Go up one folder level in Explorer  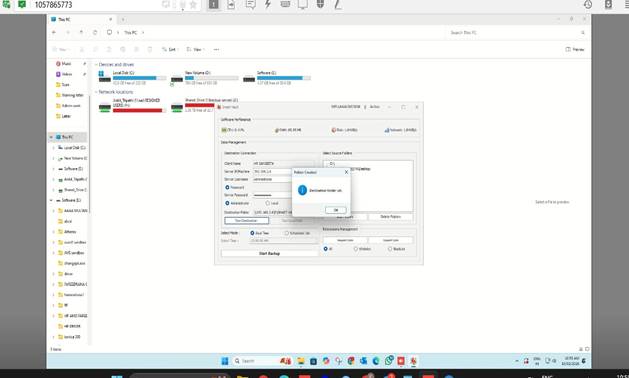pyautogui.click(x=81, y=32)
